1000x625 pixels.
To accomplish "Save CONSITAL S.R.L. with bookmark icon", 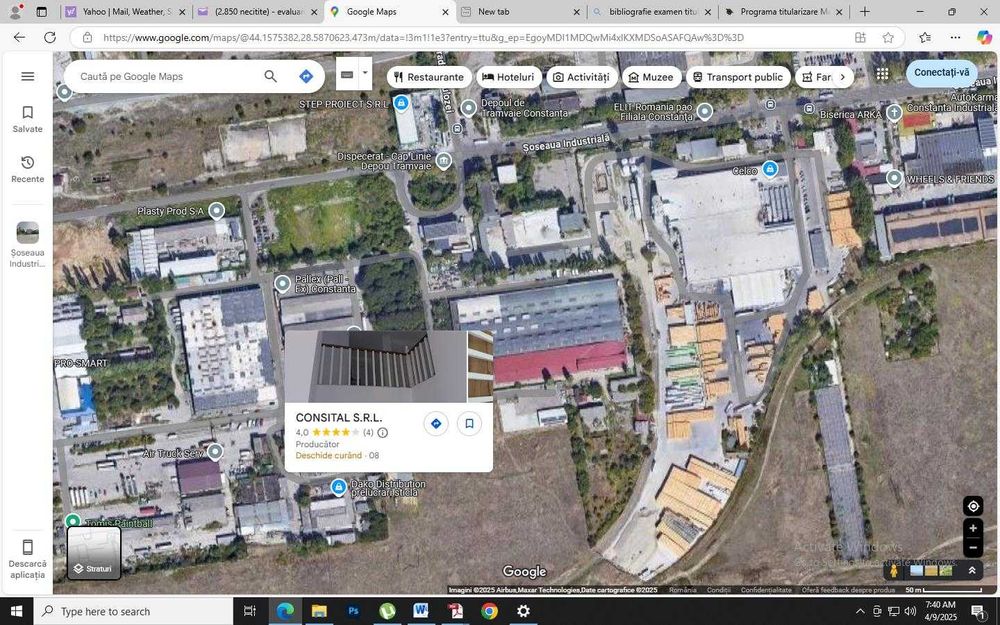I will coord(469,423).
